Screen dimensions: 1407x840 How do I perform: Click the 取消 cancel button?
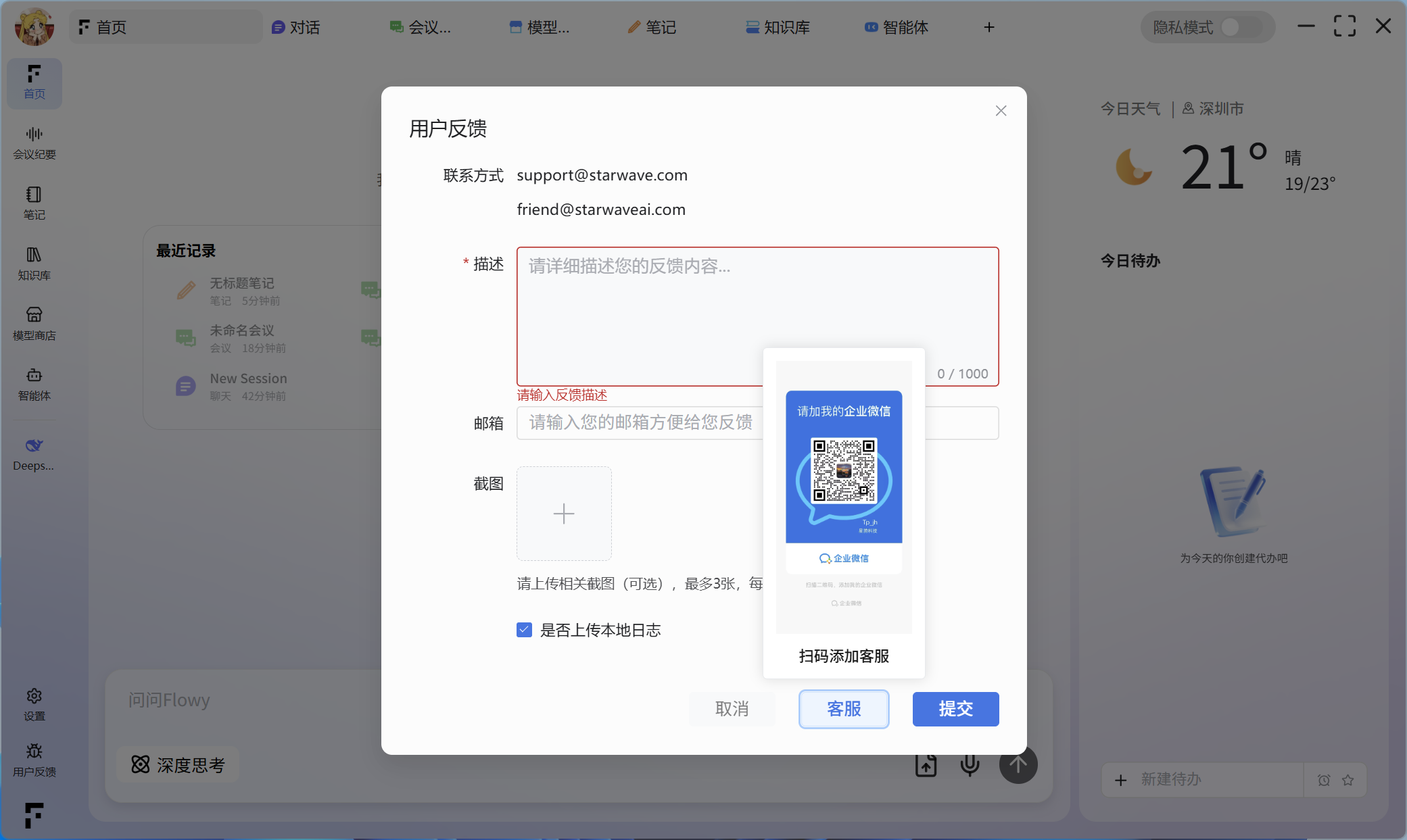[732, 708]
